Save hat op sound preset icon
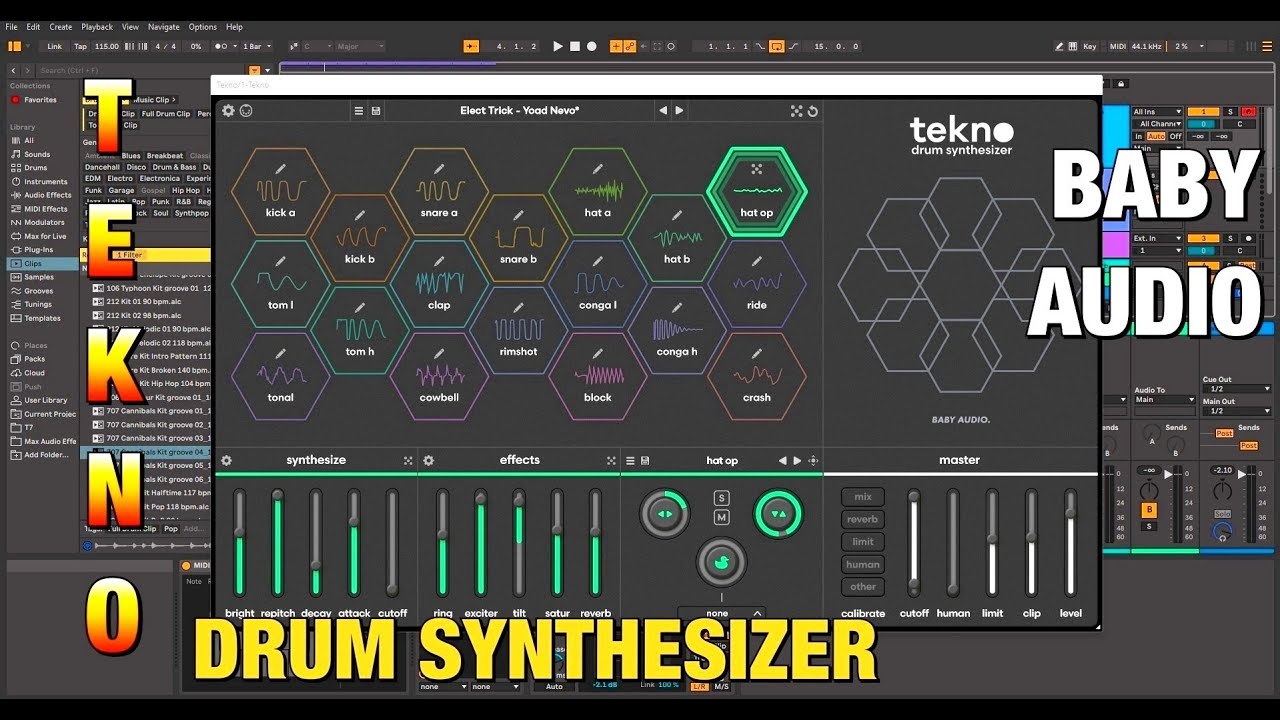 coord(645,461)
